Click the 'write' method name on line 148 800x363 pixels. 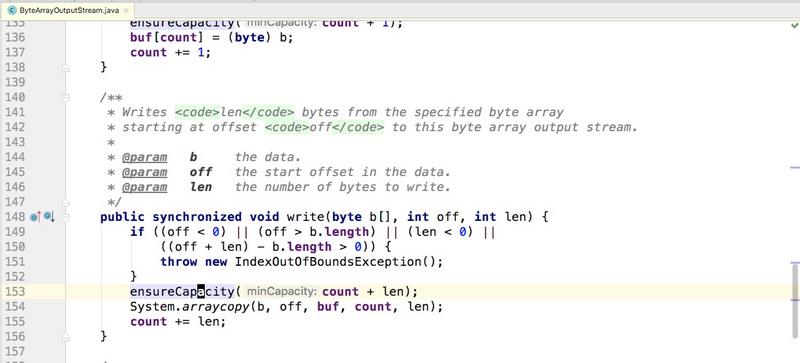pyautogui.click(x=306, y=217)
